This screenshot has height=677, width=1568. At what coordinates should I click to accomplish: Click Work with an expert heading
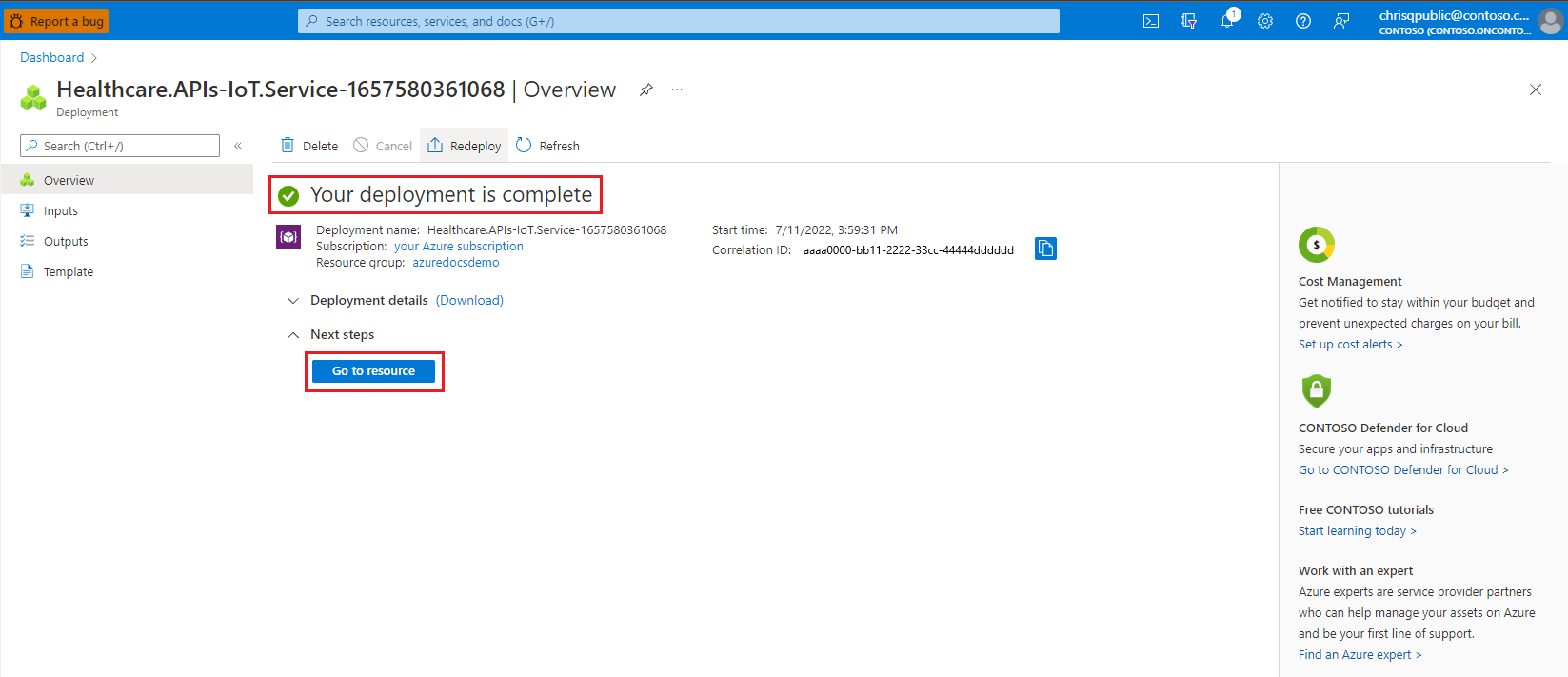(1356, 570)
